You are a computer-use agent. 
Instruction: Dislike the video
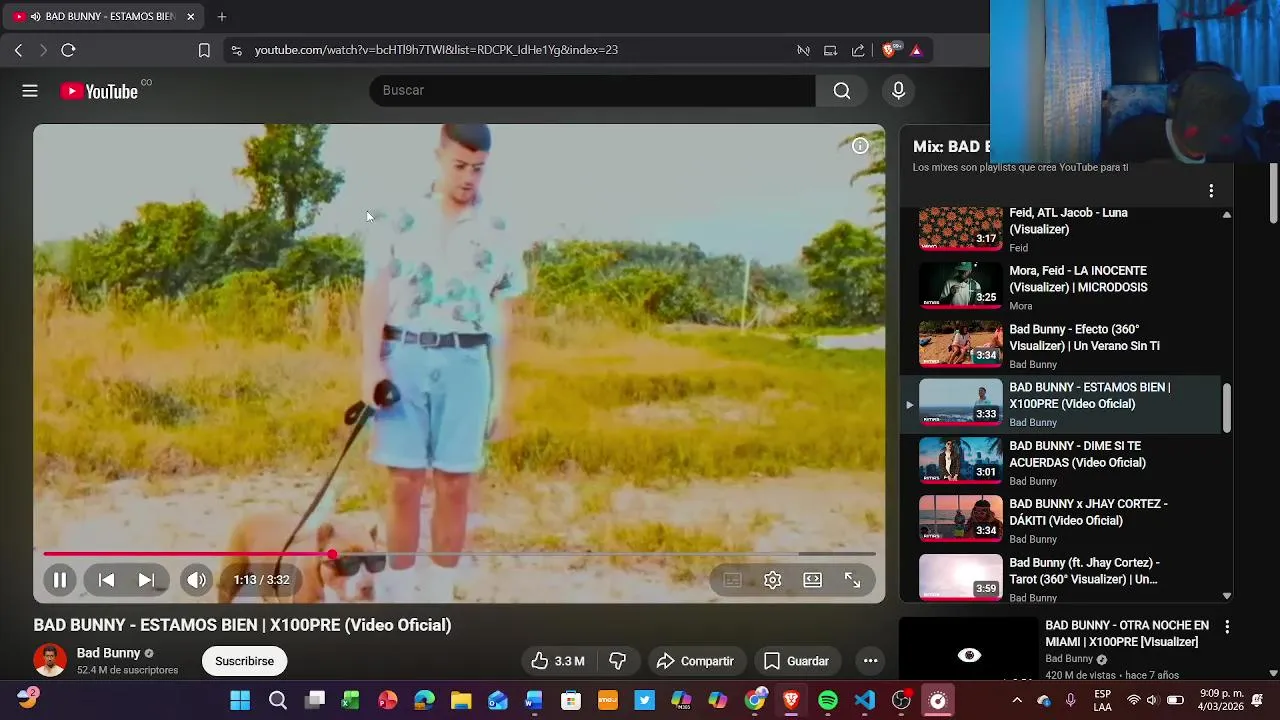click(x=618, y=661)
